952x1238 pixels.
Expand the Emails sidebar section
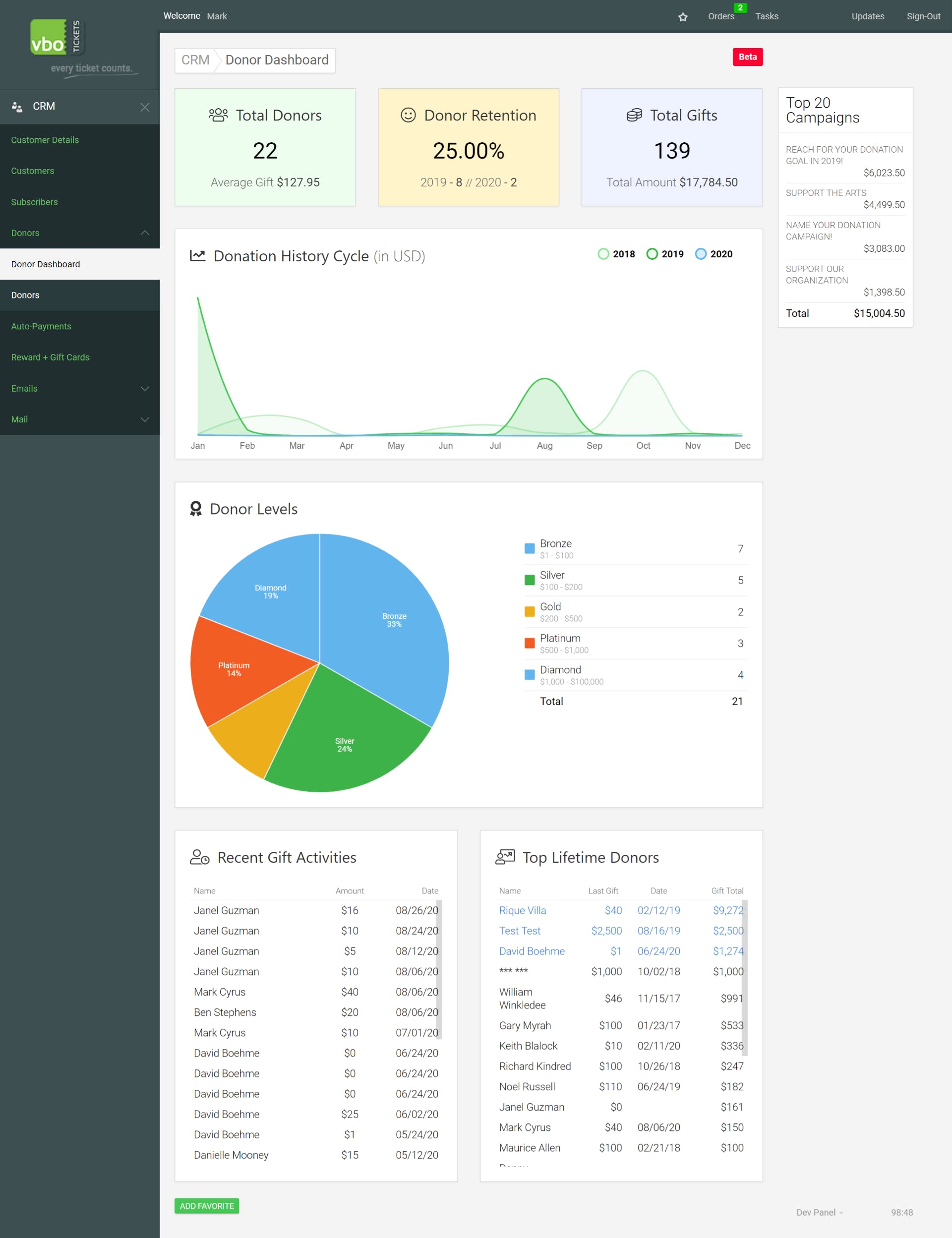[145, 389]
